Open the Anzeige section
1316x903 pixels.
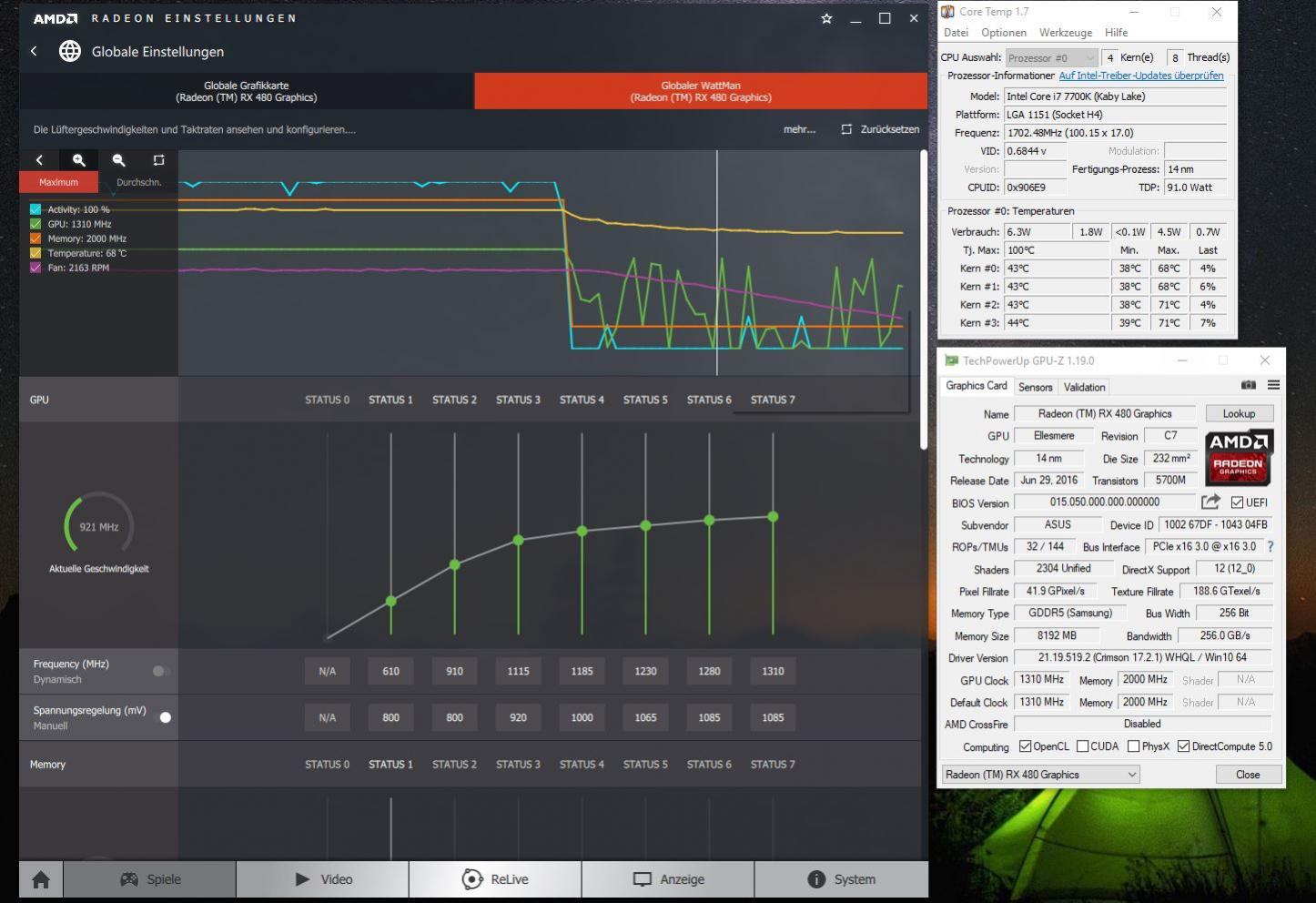668,879
